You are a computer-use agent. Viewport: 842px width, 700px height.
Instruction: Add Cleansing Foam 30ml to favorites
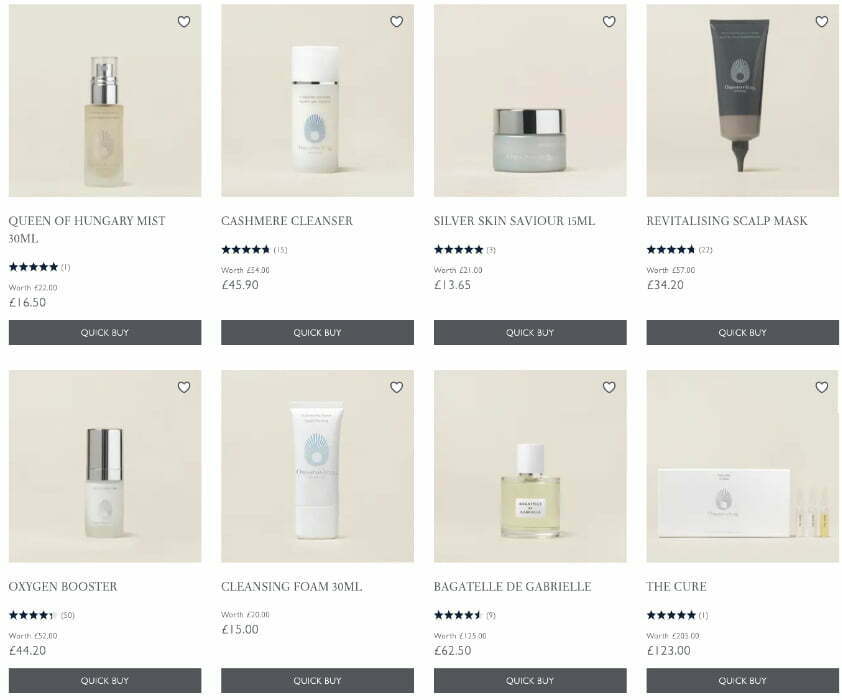click(396, 387)
